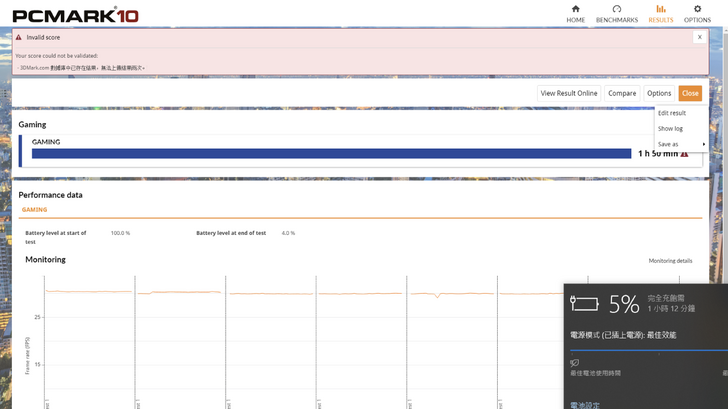Adjust the power mode slider

point(648,350)
